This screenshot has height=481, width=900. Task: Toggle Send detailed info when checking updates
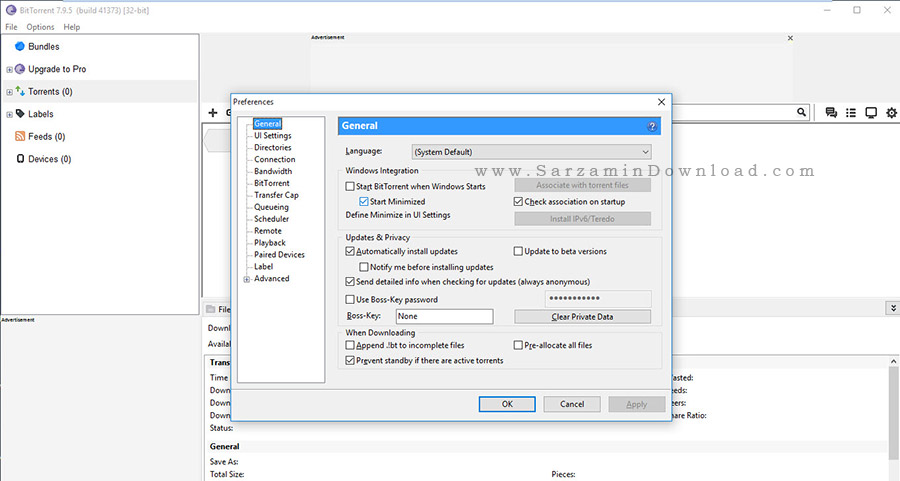(350, 282)
